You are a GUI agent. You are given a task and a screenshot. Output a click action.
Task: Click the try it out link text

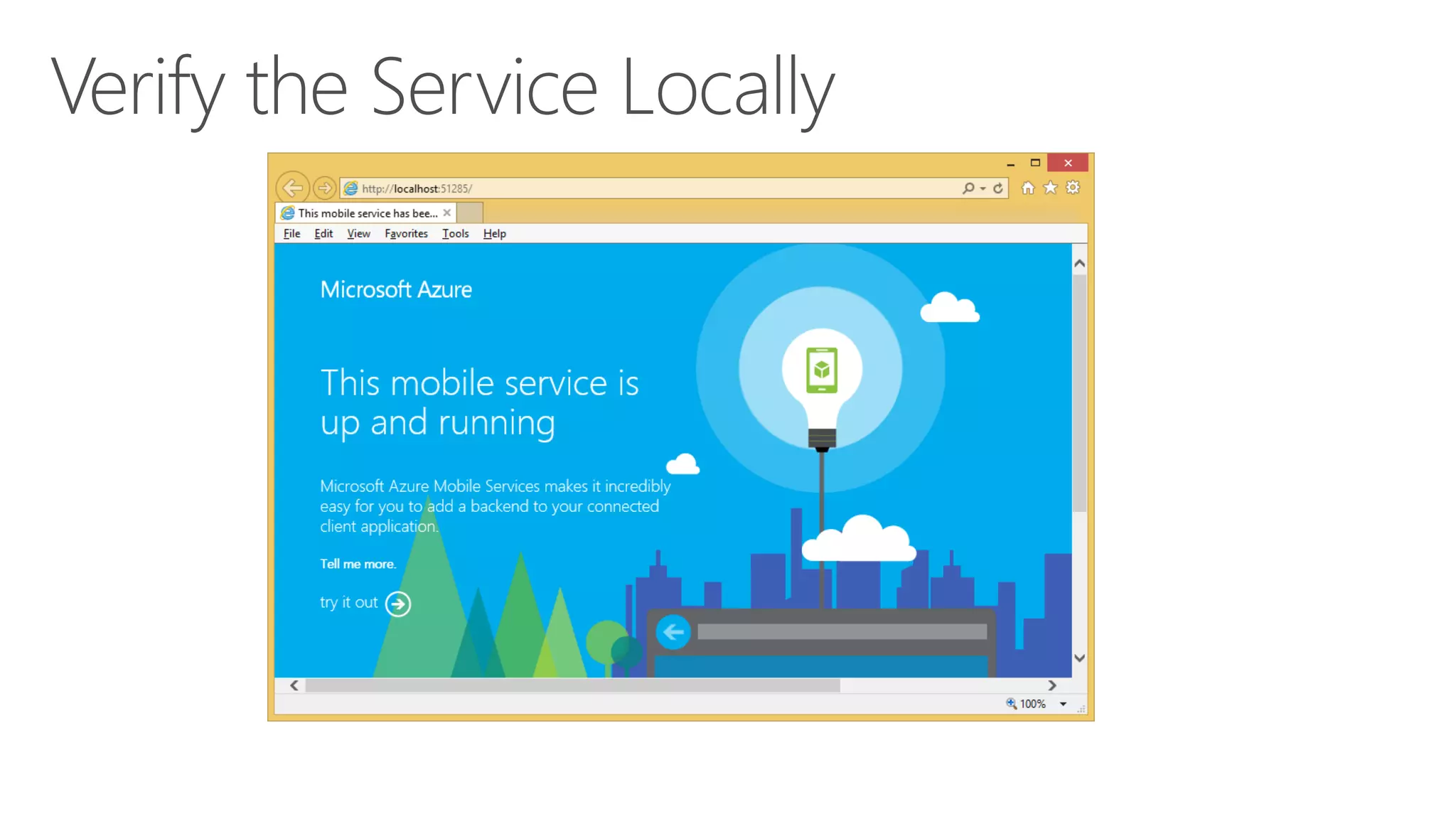point(348,602)
